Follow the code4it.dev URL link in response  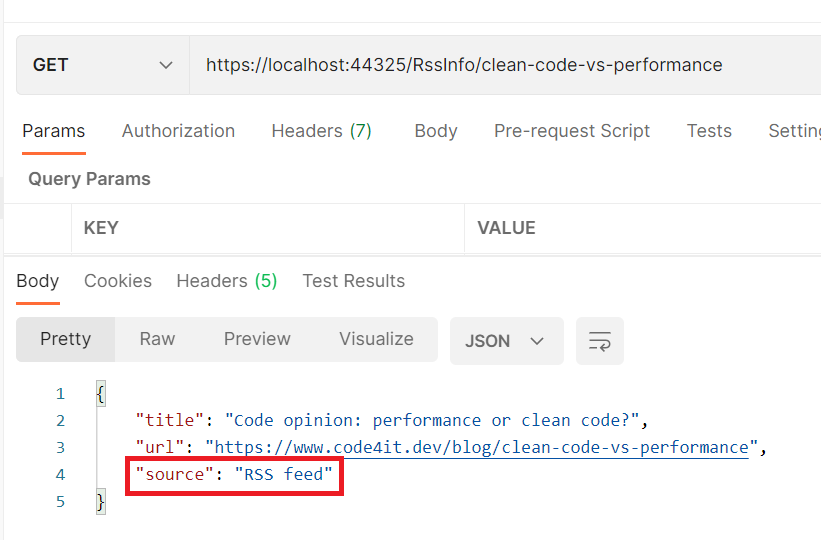pyautogui.click(x=481, y=447)
